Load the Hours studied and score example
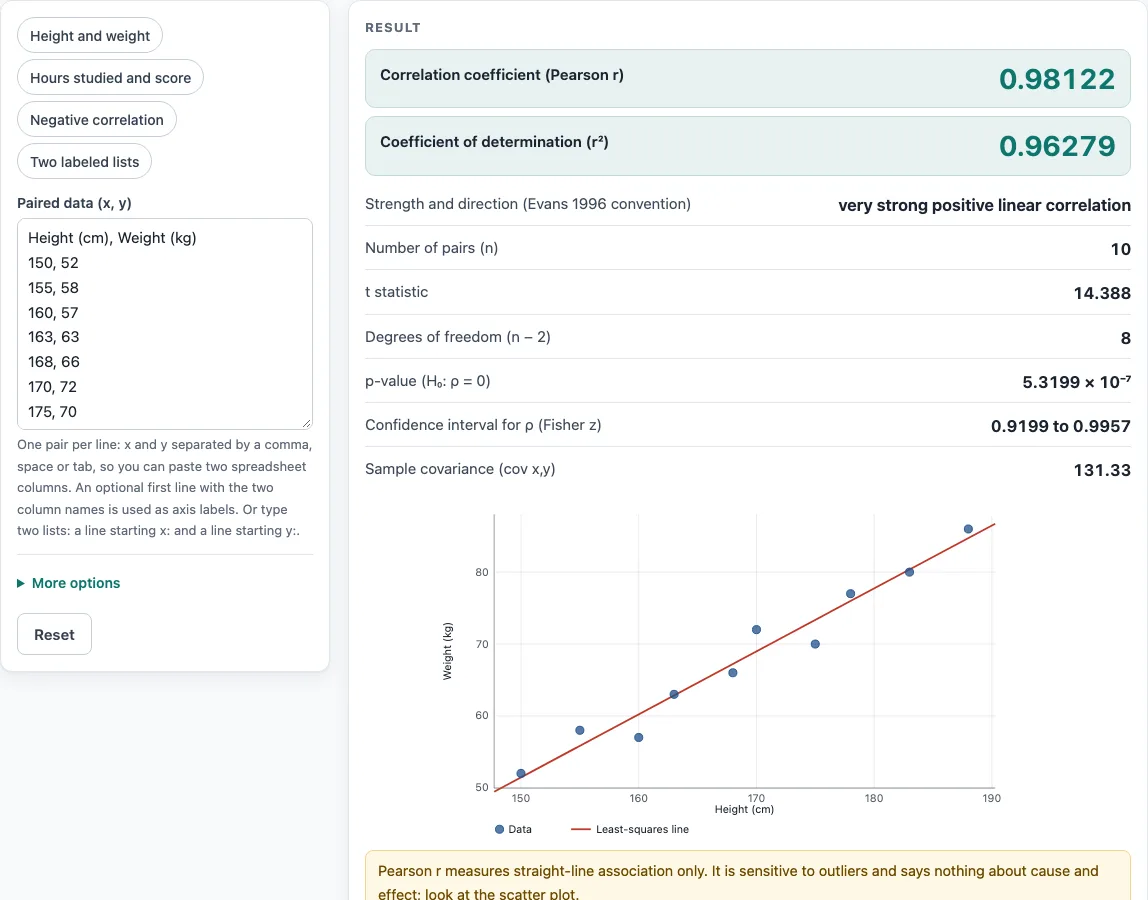Screen dimensions: 1148x900 111,78
